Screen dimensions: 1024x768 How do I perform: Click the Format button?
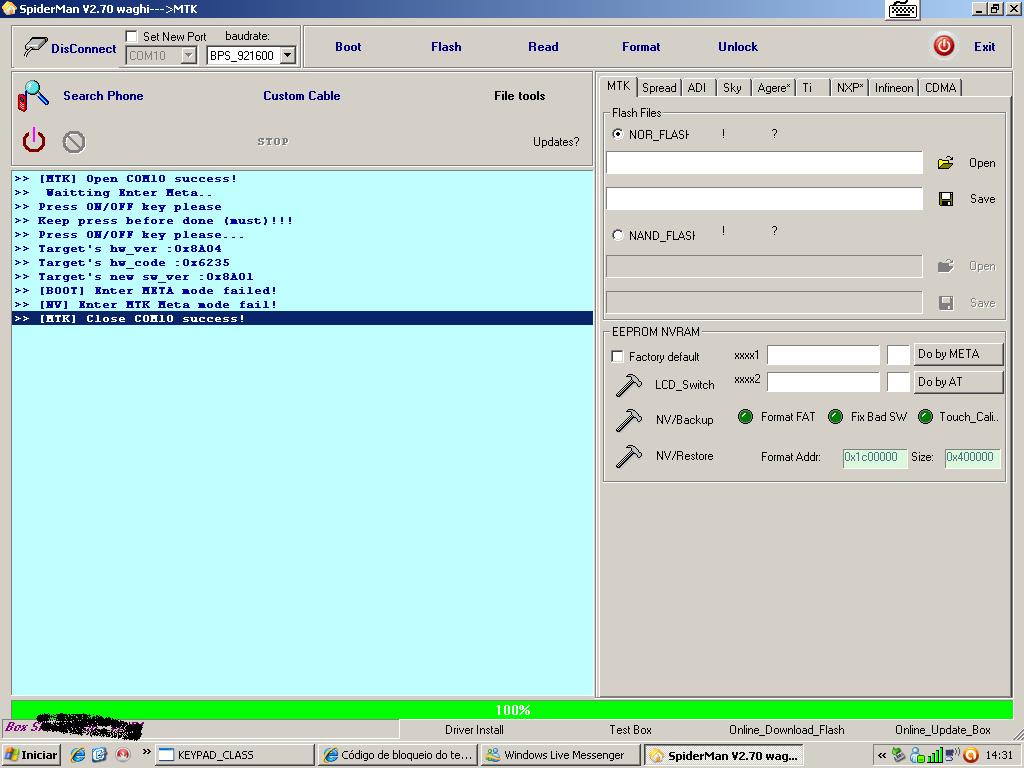coord(641,46)
